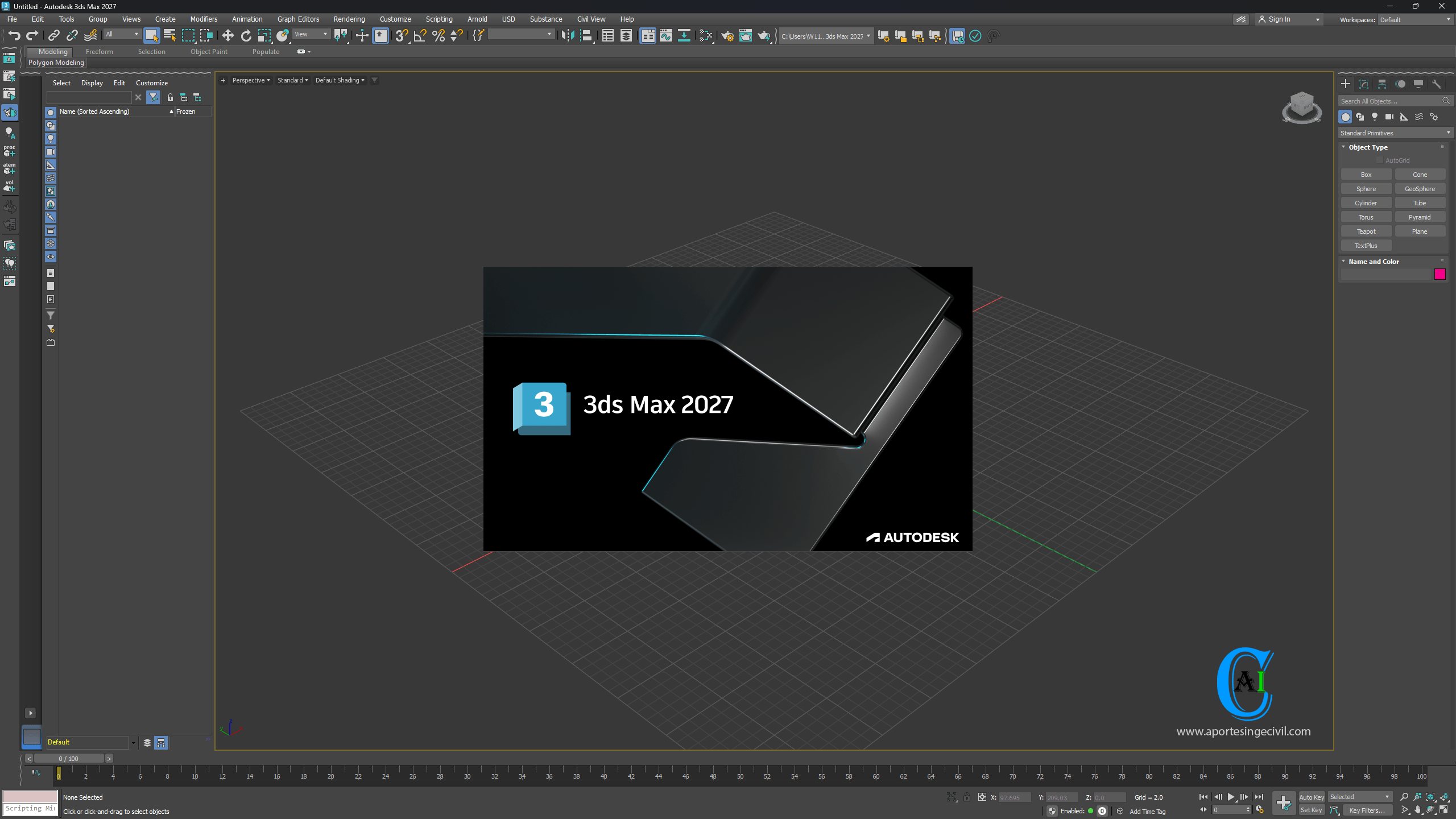Switch to the Freeform ribbon tab
Screen dimensions: 1456x819
(99, 52)
